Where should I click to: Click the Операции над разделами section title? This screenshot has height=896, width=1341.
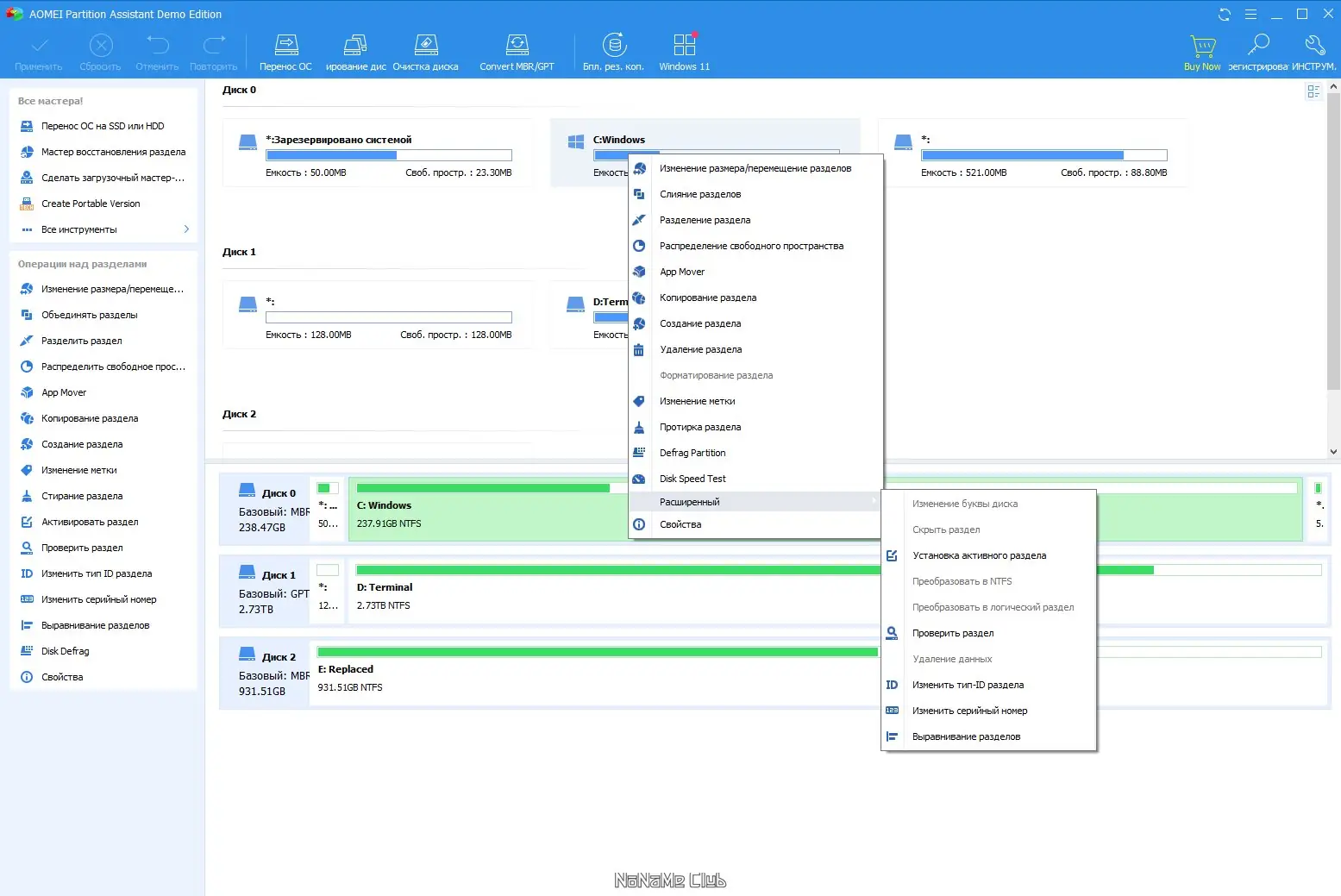(x=82, y=264)
